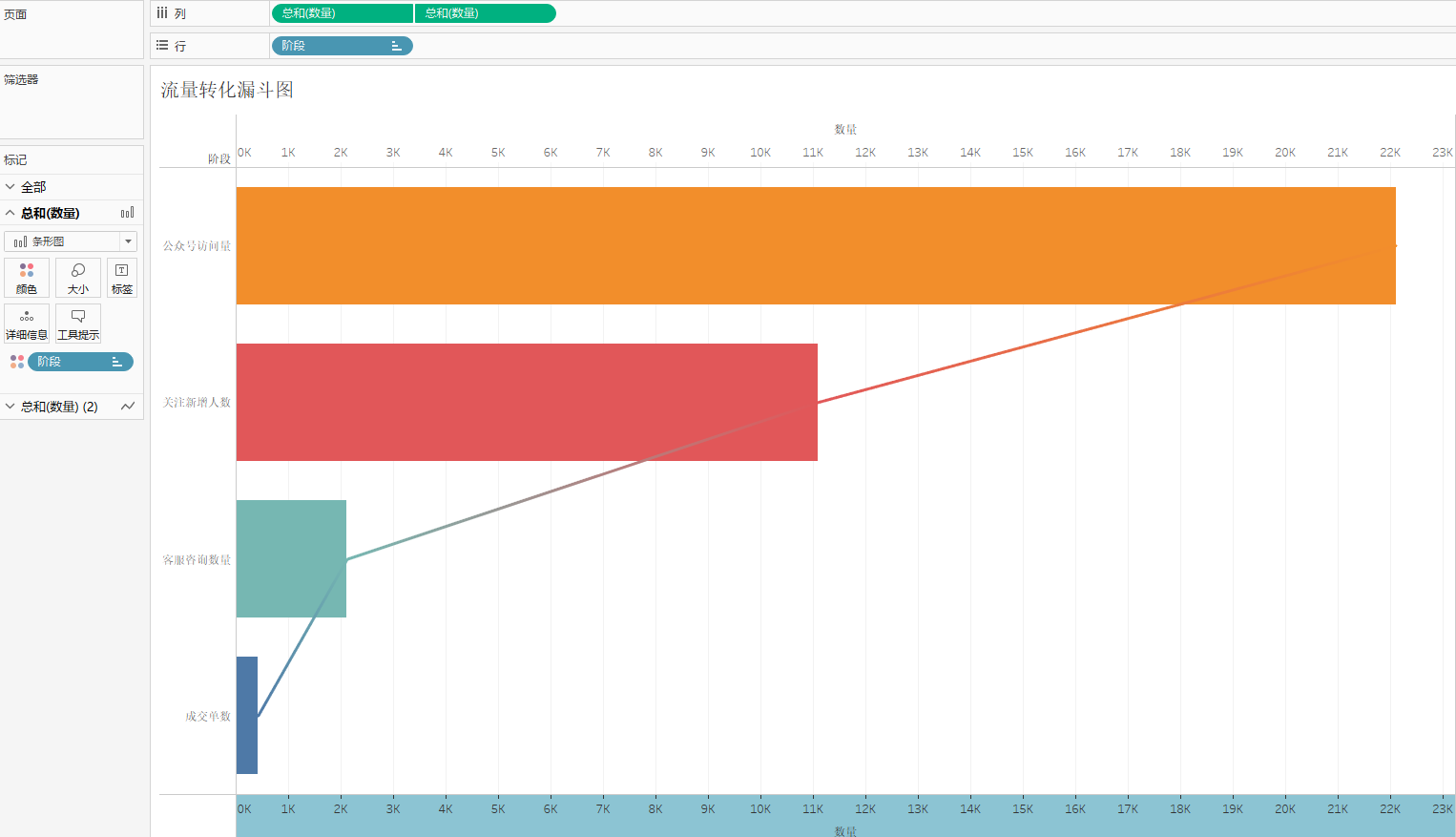This screenshot has width=1456, height=837.
Task: Click the bar chart icon beside 总和(数量)
Action: (128, 213)
